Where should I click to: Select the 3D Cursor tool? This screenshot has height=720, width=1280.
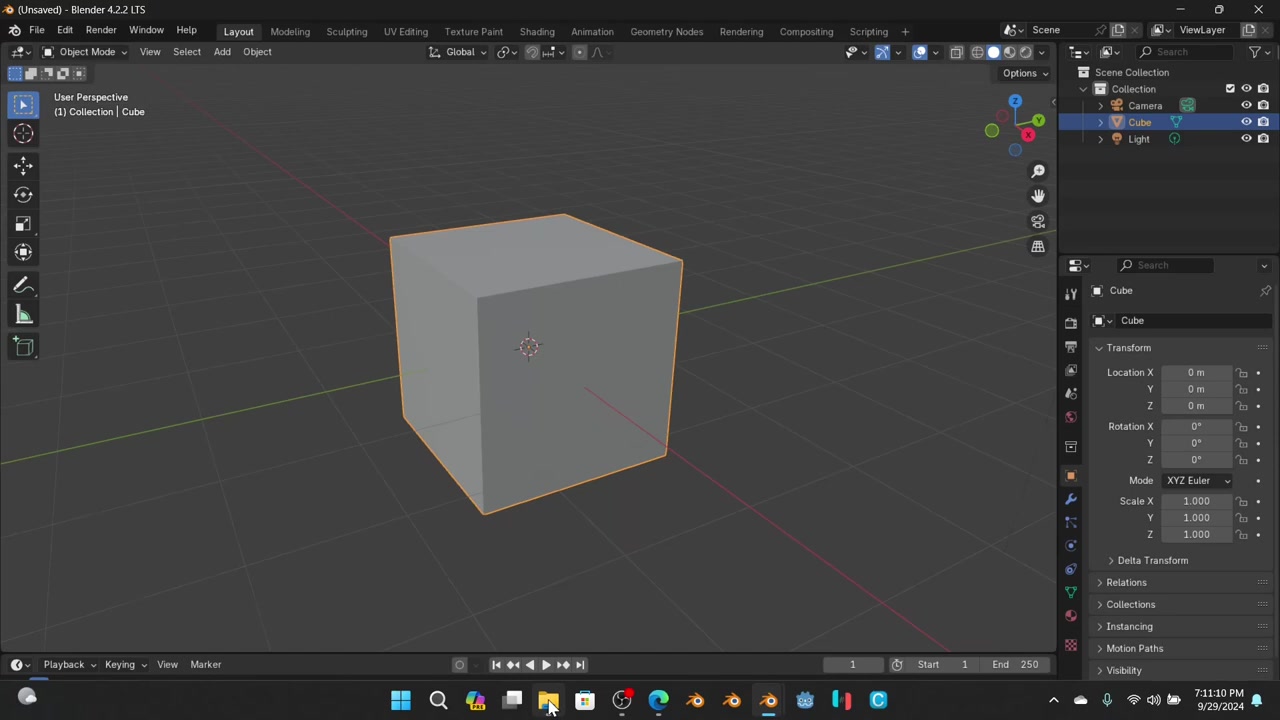23,134
